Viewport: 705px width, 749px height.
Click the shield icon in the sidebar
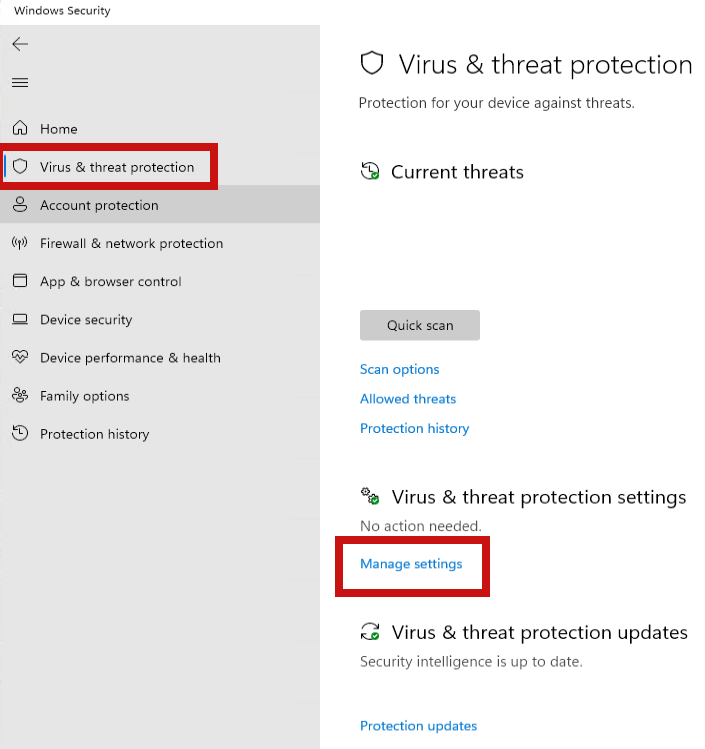pos(20,166)
